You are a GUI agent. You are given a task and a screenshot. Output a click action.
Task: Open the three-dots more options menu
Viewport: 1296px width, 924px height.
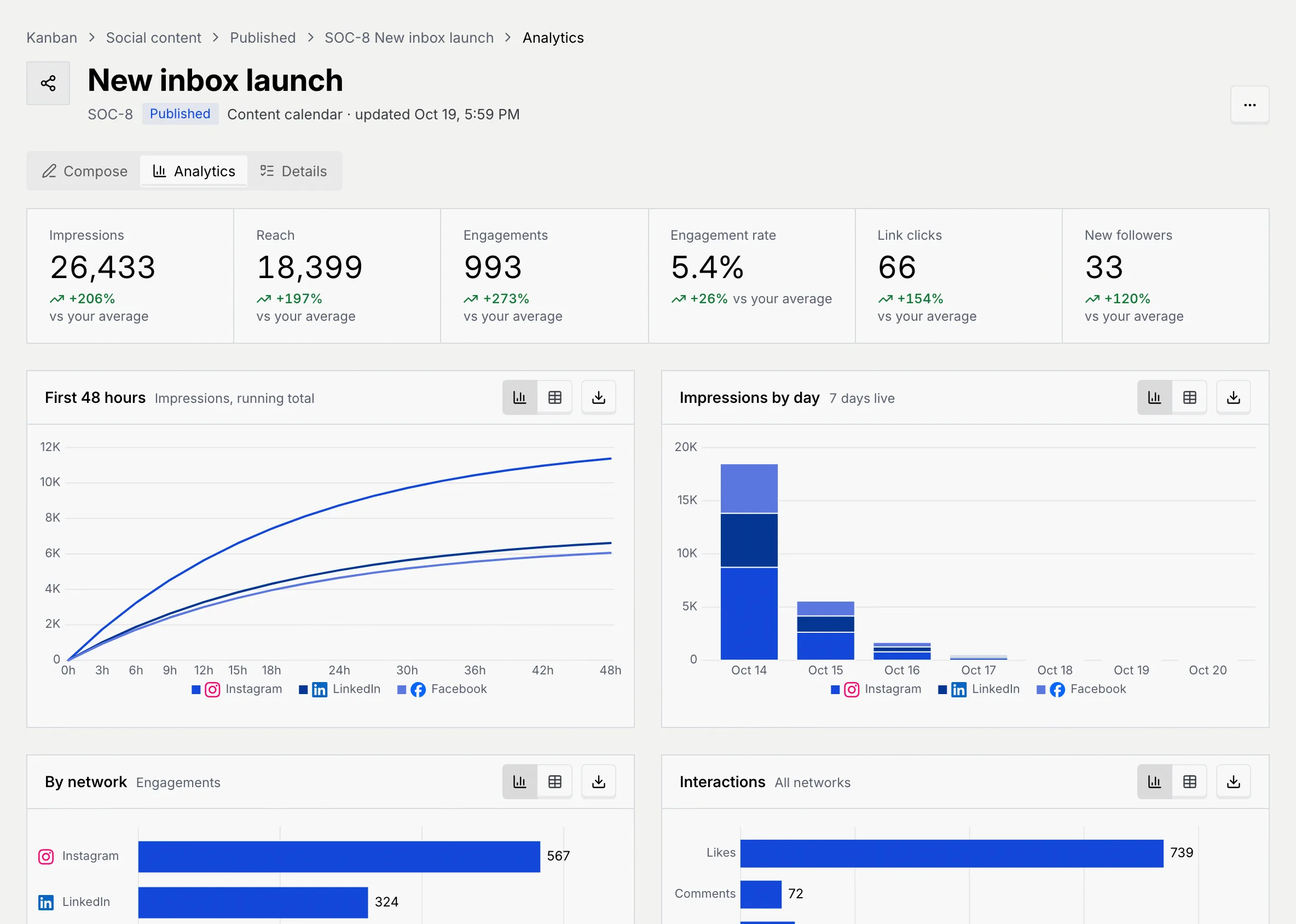pyautogui.click(x=1249, y=105)
